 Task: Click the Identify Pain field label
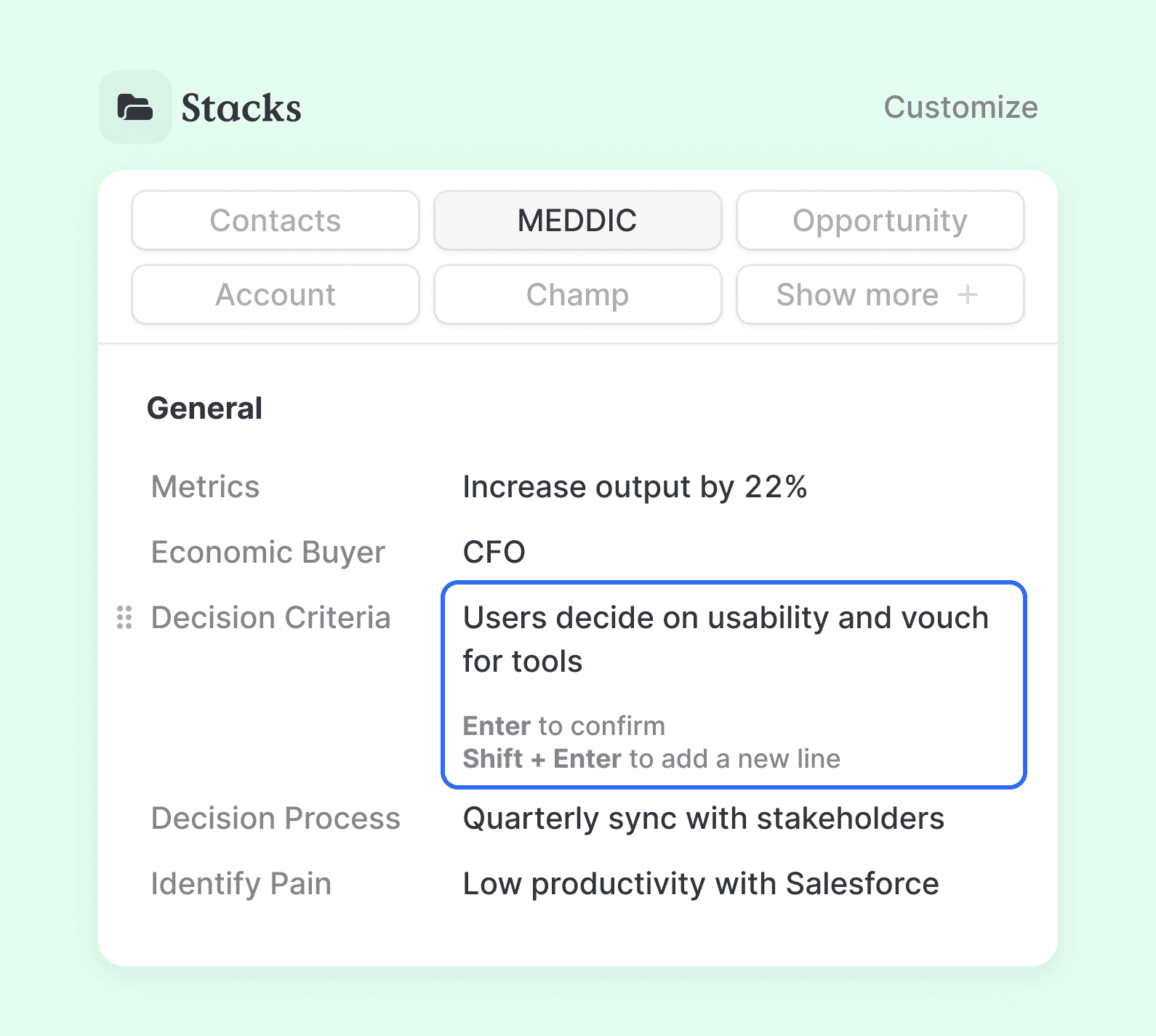(241, 884)
